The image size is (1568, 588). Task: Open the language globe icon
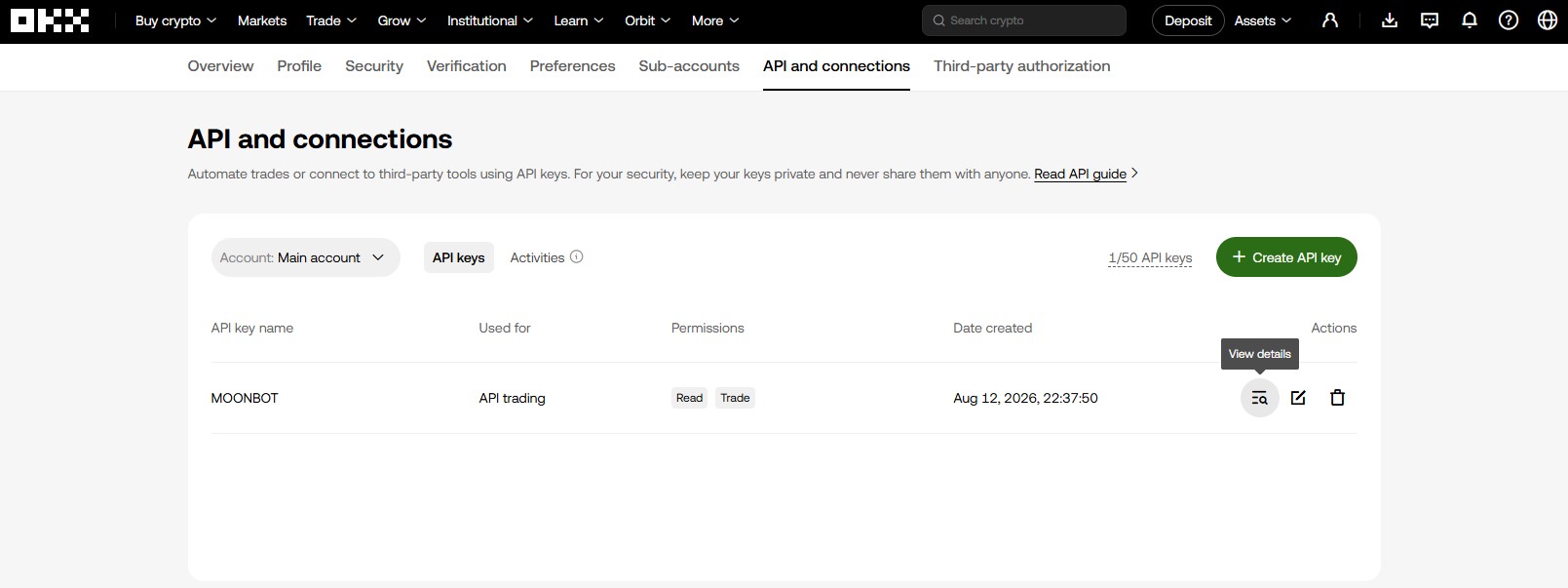pos(1548,20)
